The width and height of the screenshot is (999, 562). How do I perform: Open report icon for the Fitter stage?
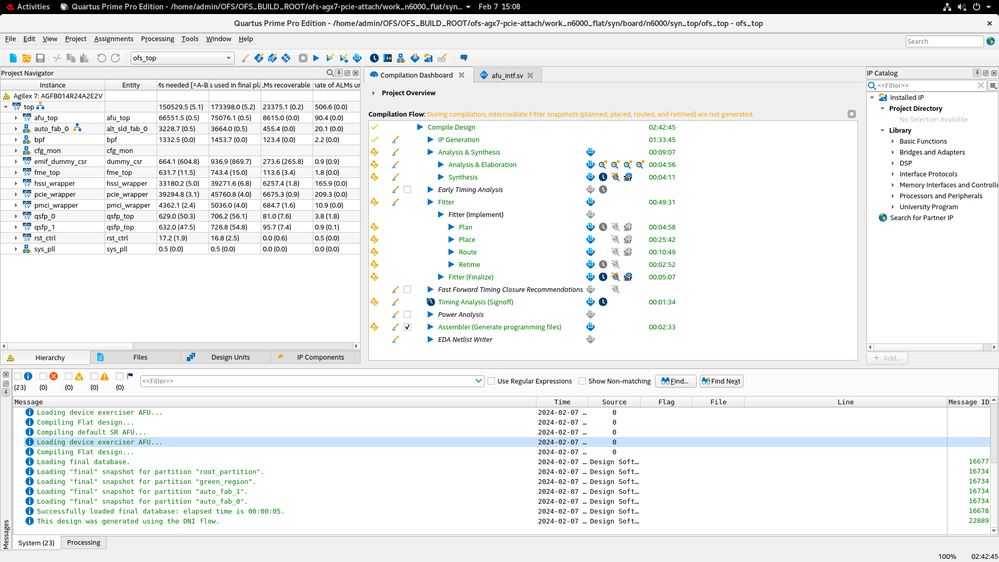590,202
